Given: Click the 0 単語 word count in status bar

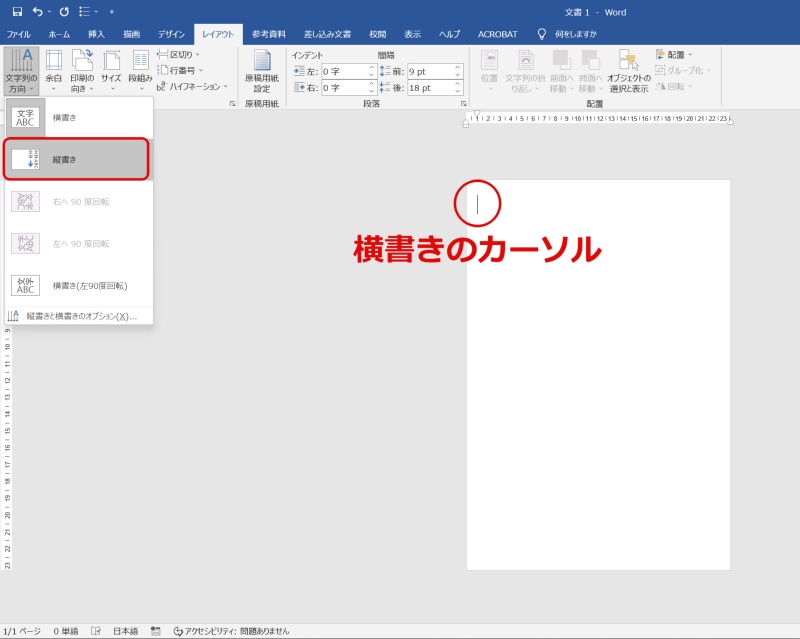Looking at the screenshot, I should pyautogui.click(x=66, y=631).
